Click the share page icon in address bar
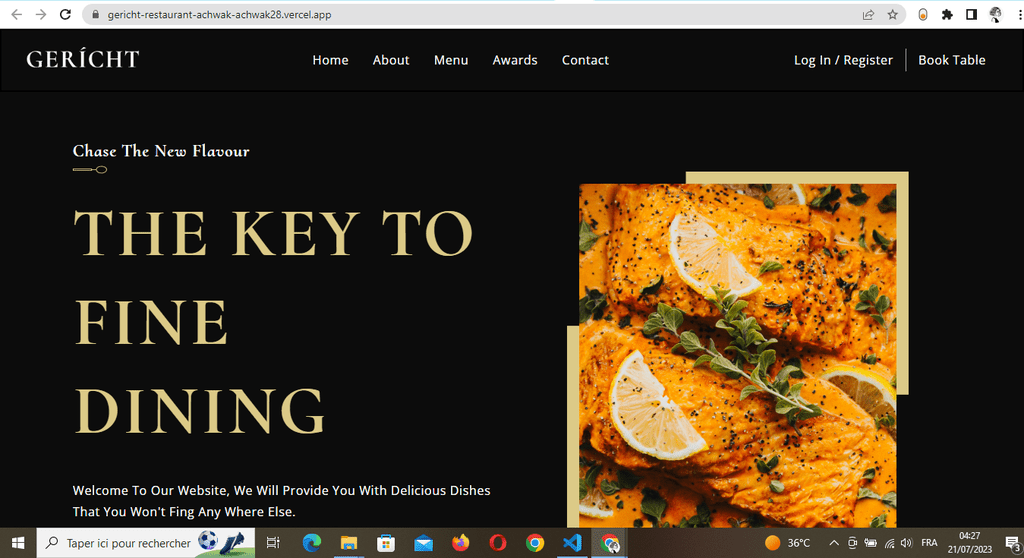The width and height of the screenshot is (1024, 558). pos(868,14)
